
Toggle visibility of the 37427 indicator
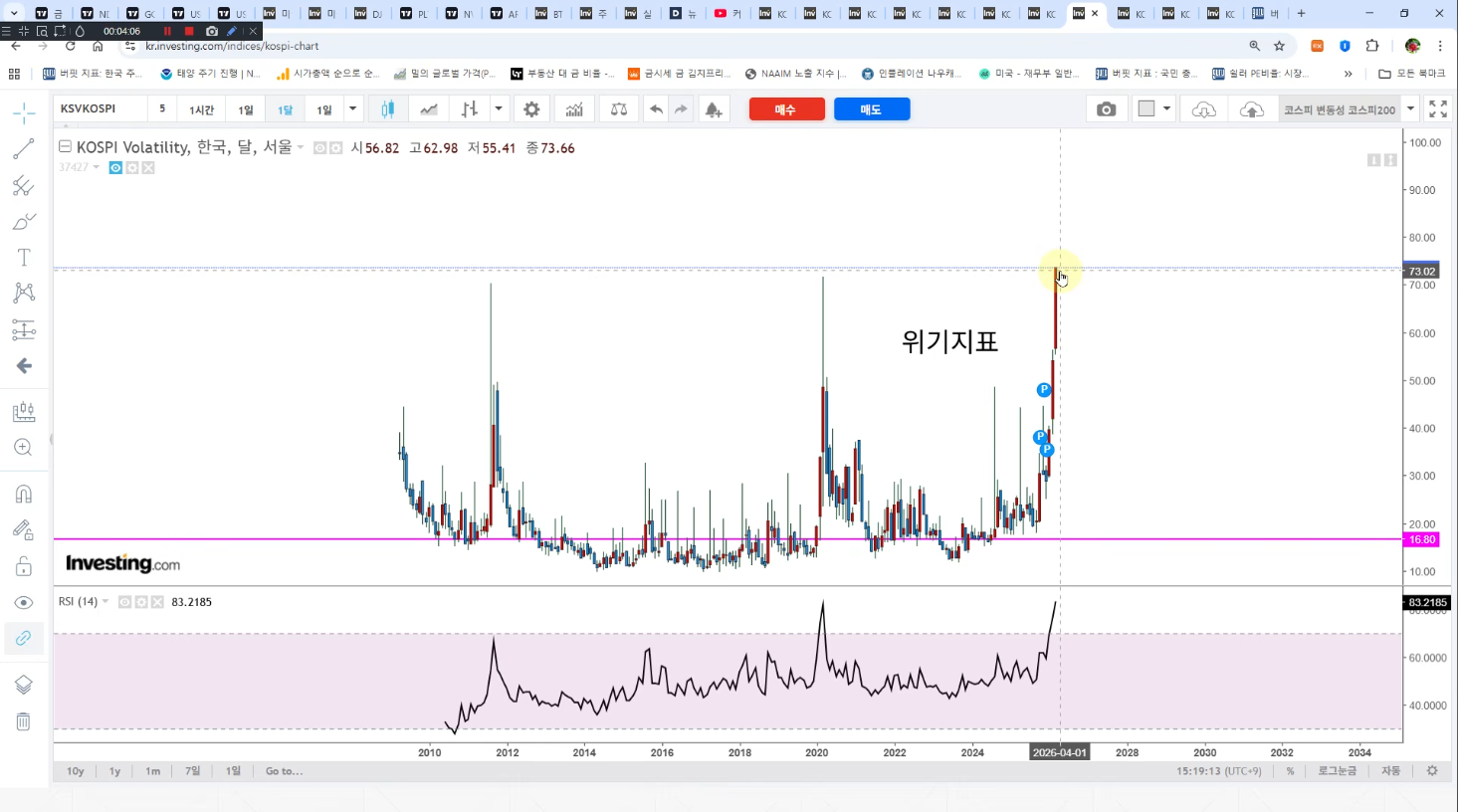point(115,167)
